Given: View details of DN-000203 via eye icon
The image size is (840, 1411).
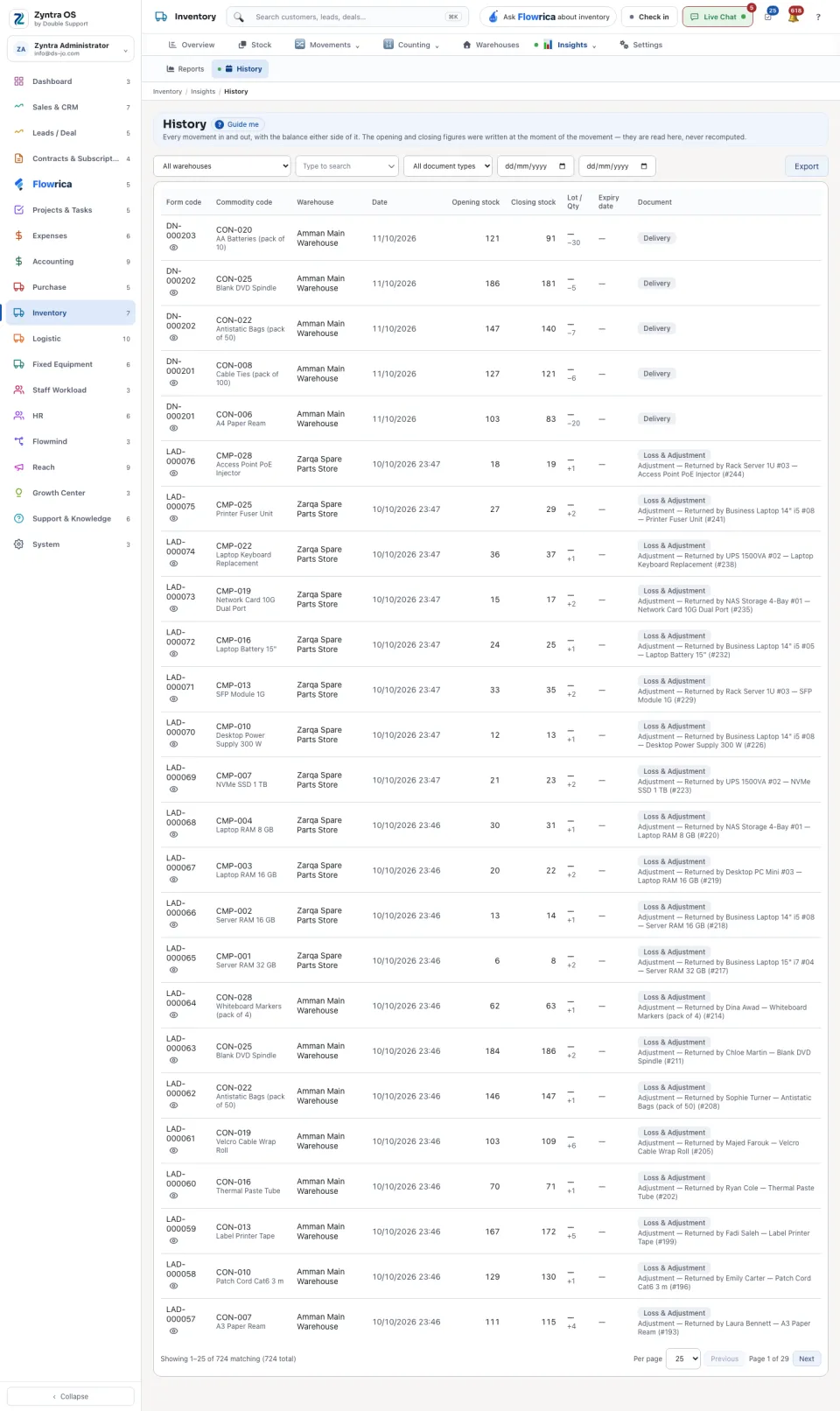Looking at the screenshot, I should click(x=173, y=248).
